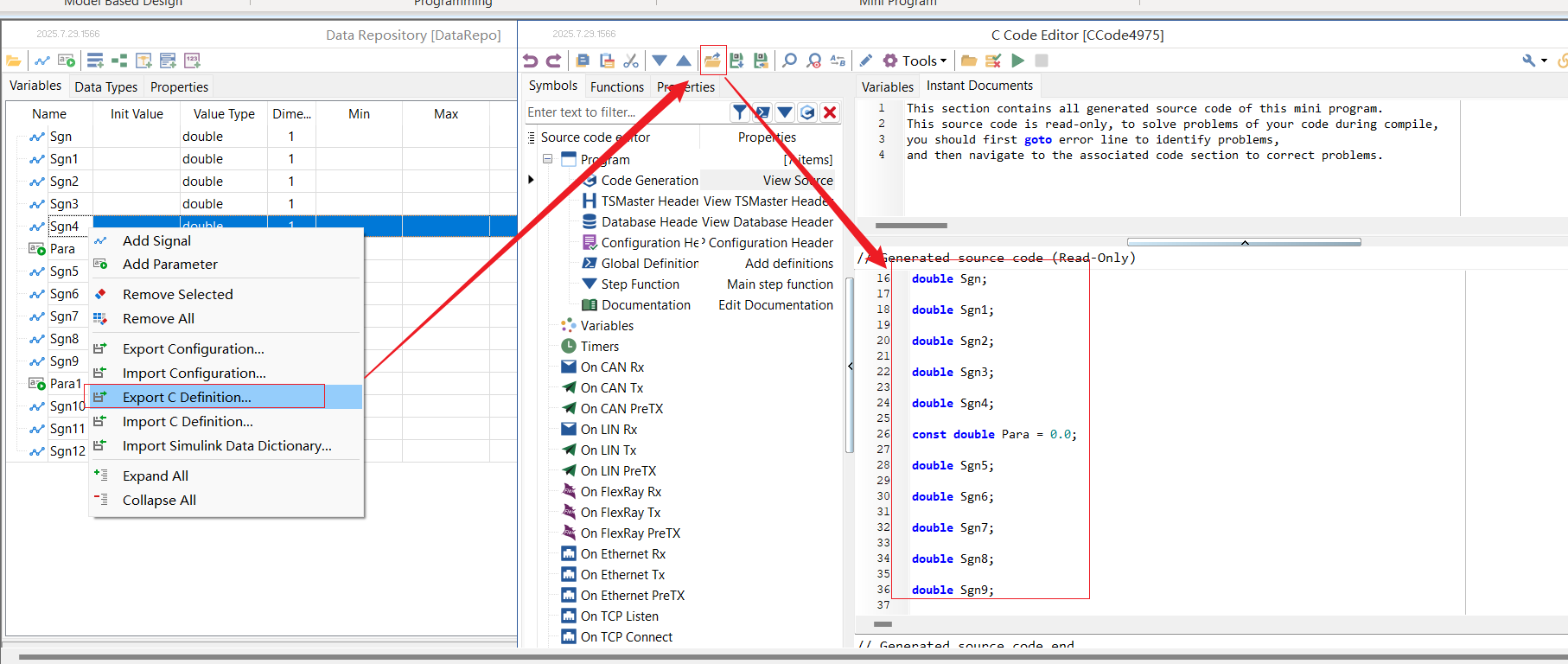This screenshot has width=1568, height=664.
Task: Click the add signal wave icon in Data Repository toolbar
Action: click(41, 61)
